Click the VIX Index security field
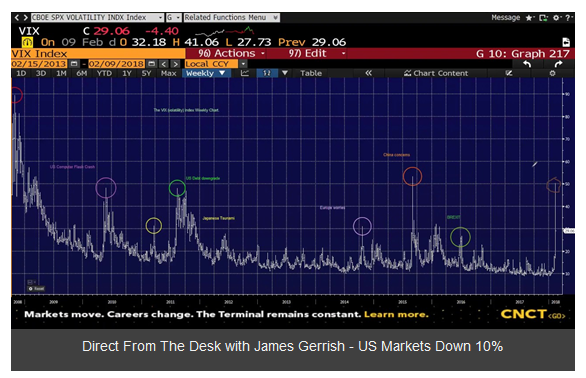The height and width of the screenshot is (378, 586). pos(98,53)
